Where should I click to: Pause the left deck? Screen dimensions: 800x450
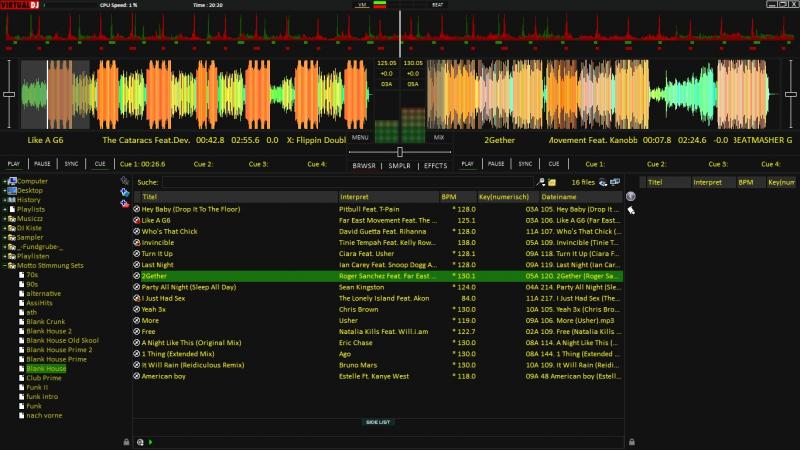point(42,164)
